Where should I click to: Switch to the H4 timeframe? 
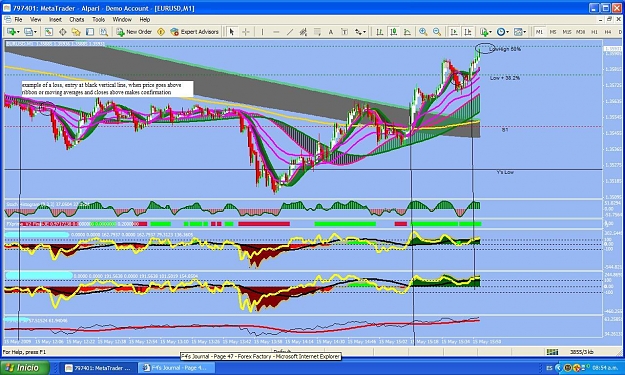608,32
